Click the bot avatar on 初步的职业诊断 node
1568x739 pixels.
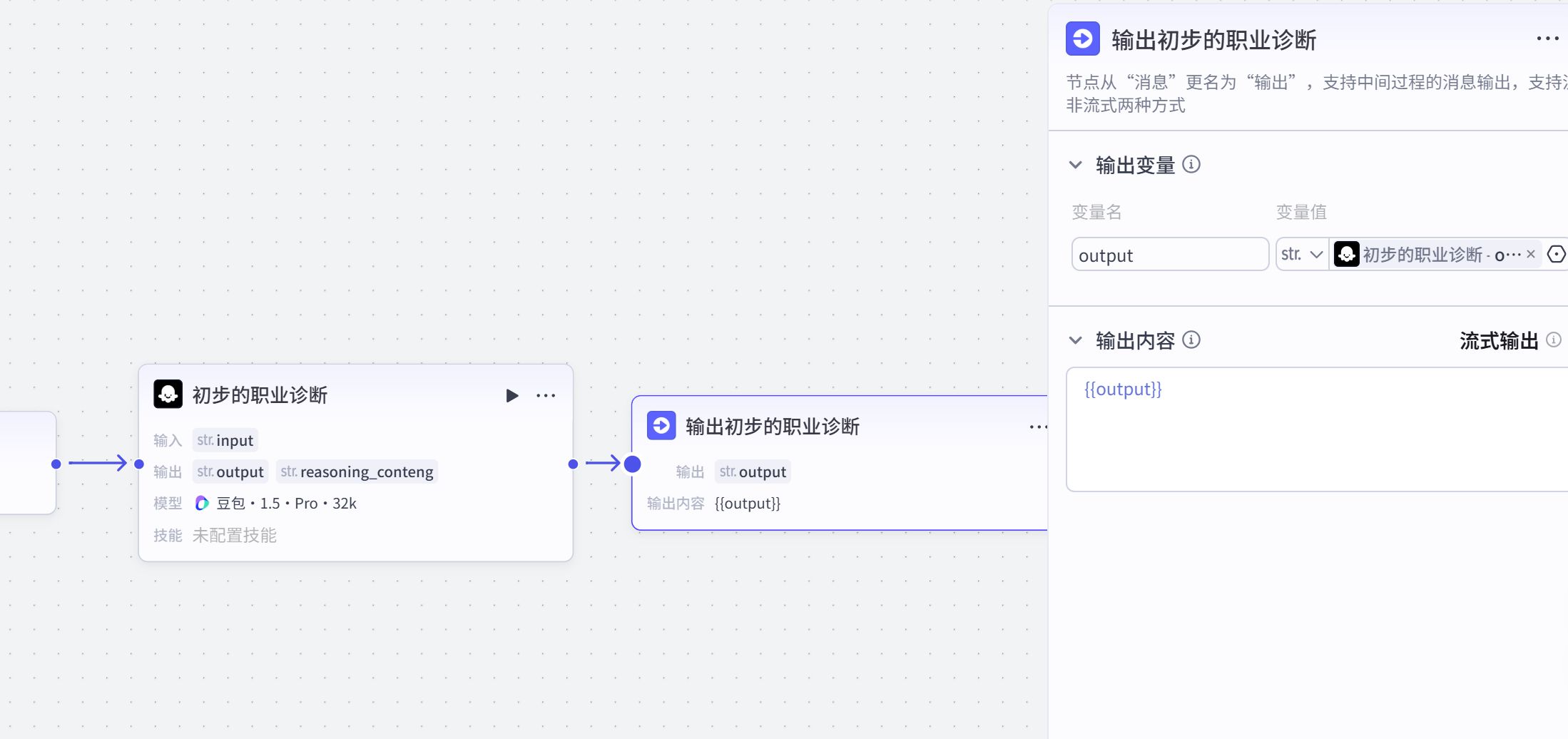tap(167, 394)
